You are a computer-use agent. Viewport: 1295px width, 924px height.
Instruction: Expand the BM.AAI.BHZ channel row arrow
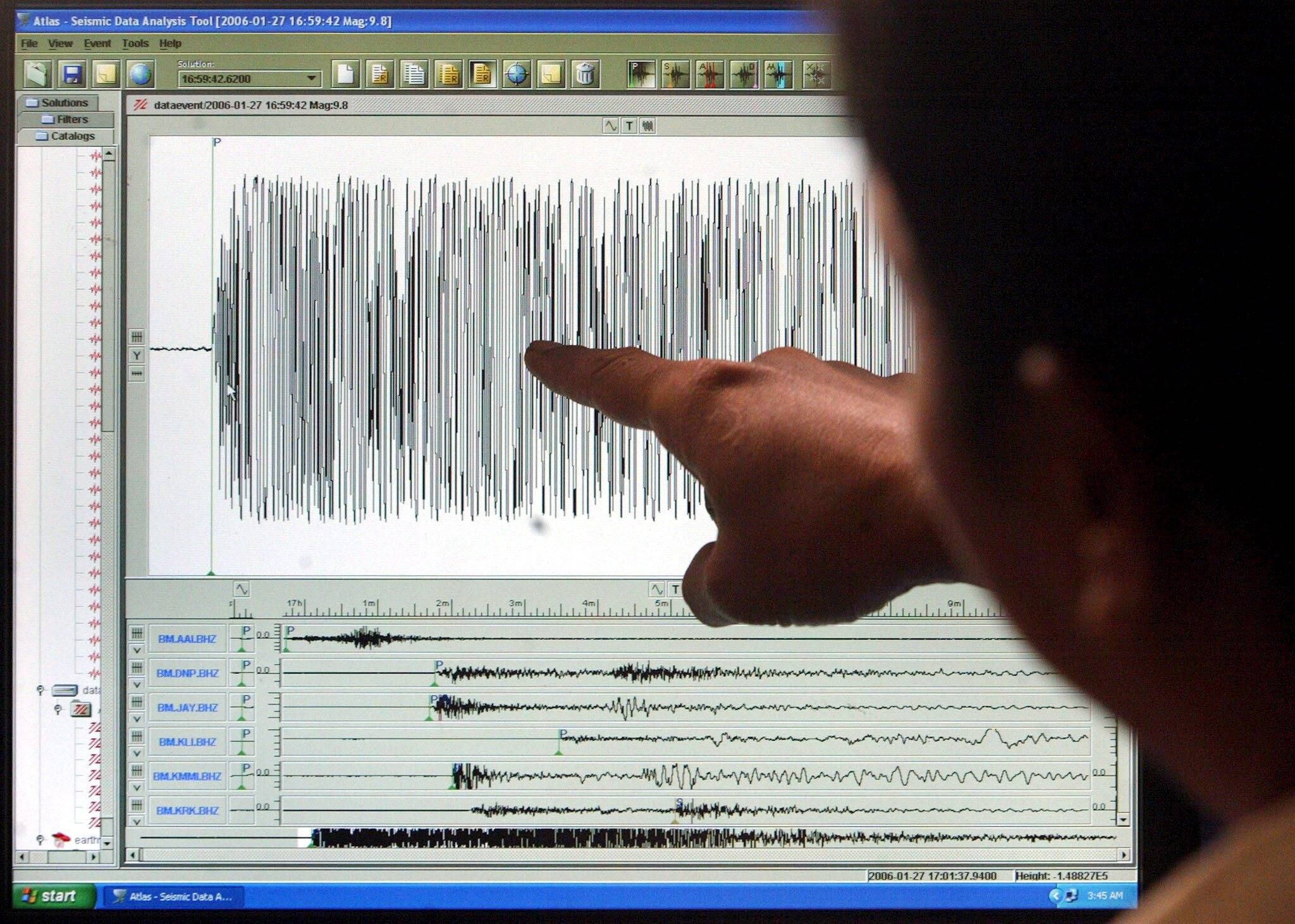(x=137, y=650)
